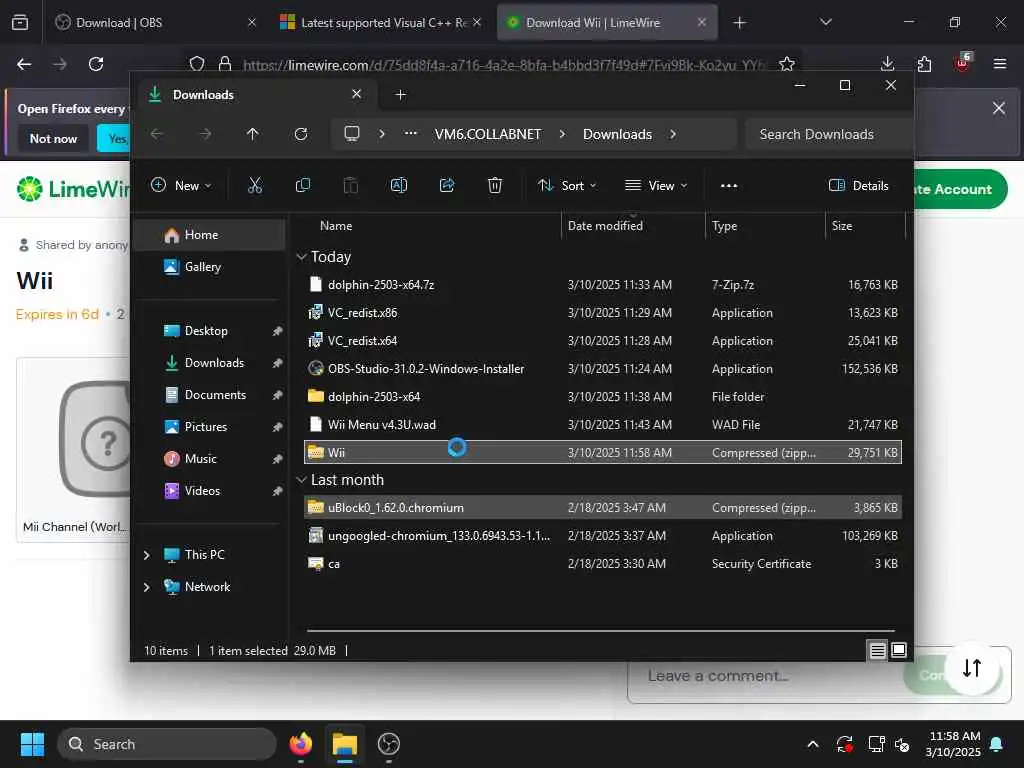Bookmark this page with the star icon

787,64
